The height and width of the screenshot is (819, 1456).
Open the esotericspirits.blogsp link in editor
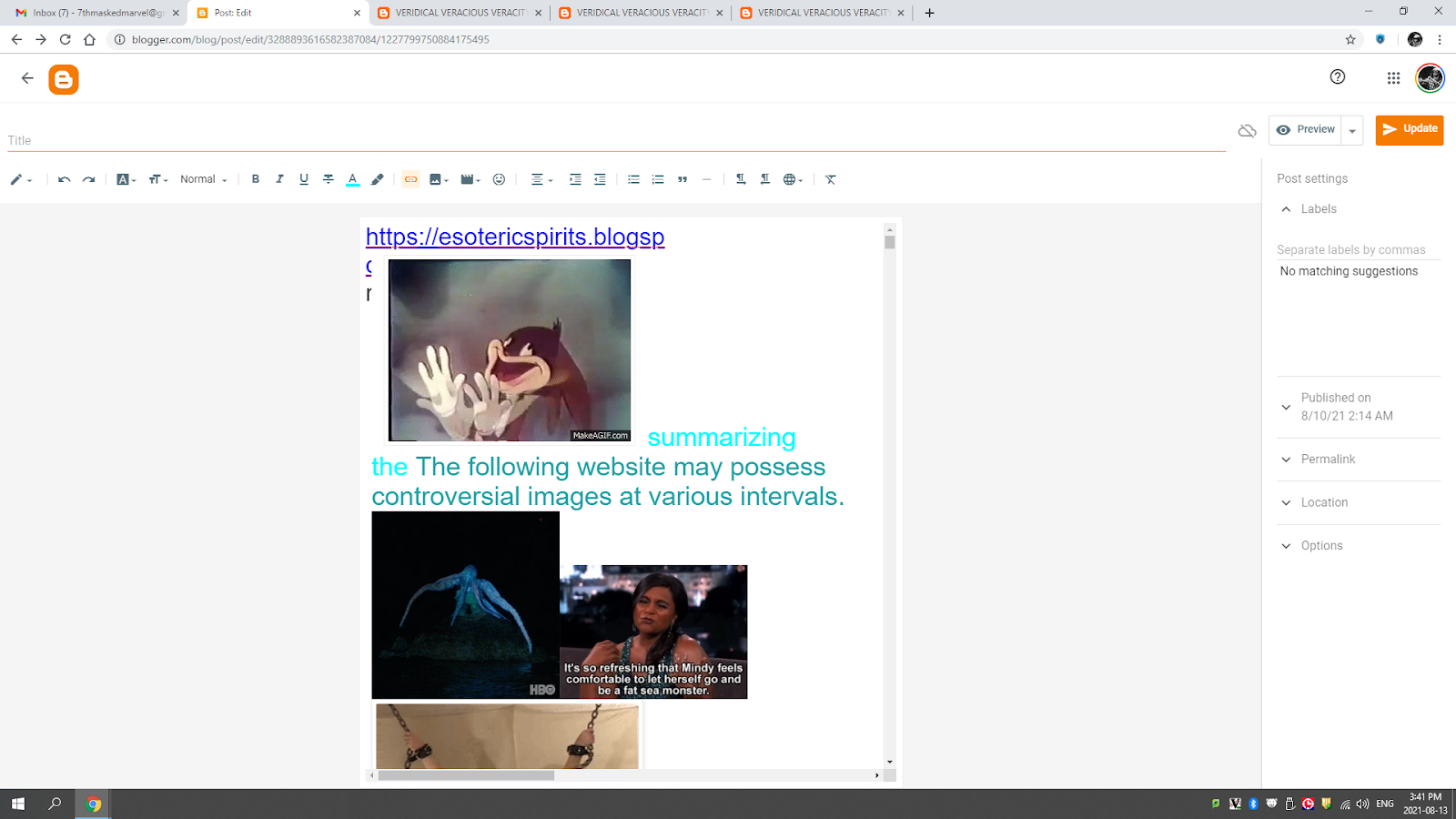[x=515, y=237]
